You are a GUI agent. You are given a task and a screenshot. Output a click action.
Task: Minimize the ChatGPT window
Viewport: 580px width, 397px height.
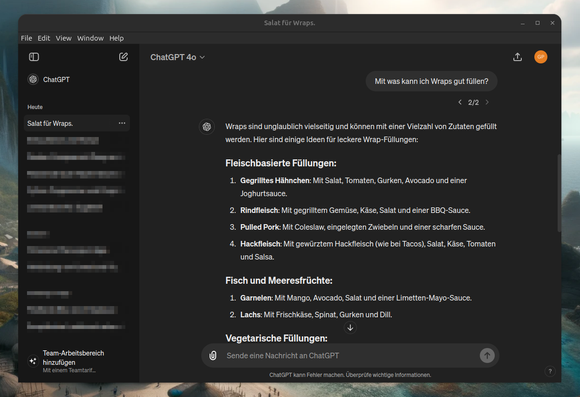522,23
